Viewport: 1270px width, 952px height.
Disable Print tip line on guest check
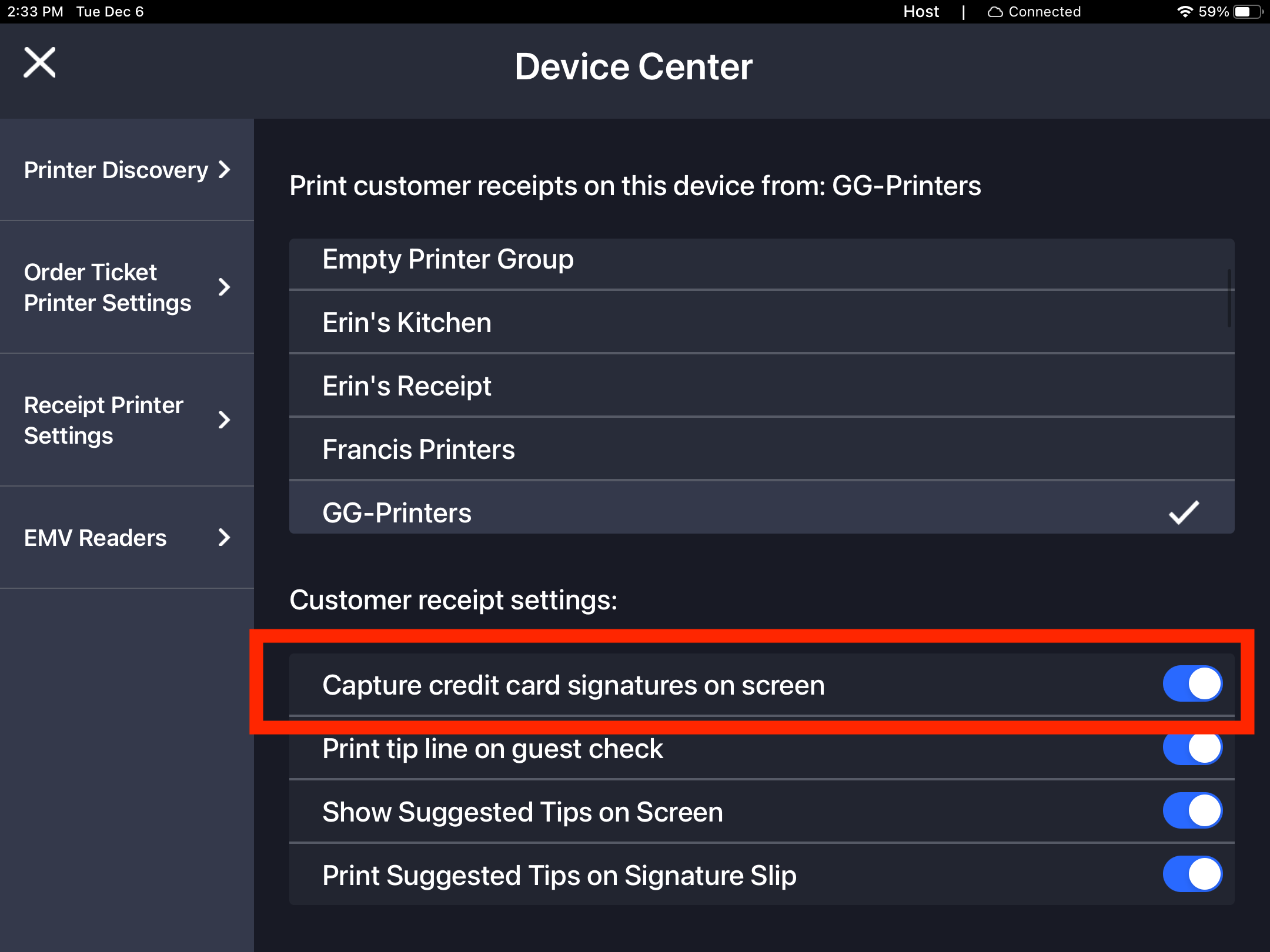tap(1191, 747)
